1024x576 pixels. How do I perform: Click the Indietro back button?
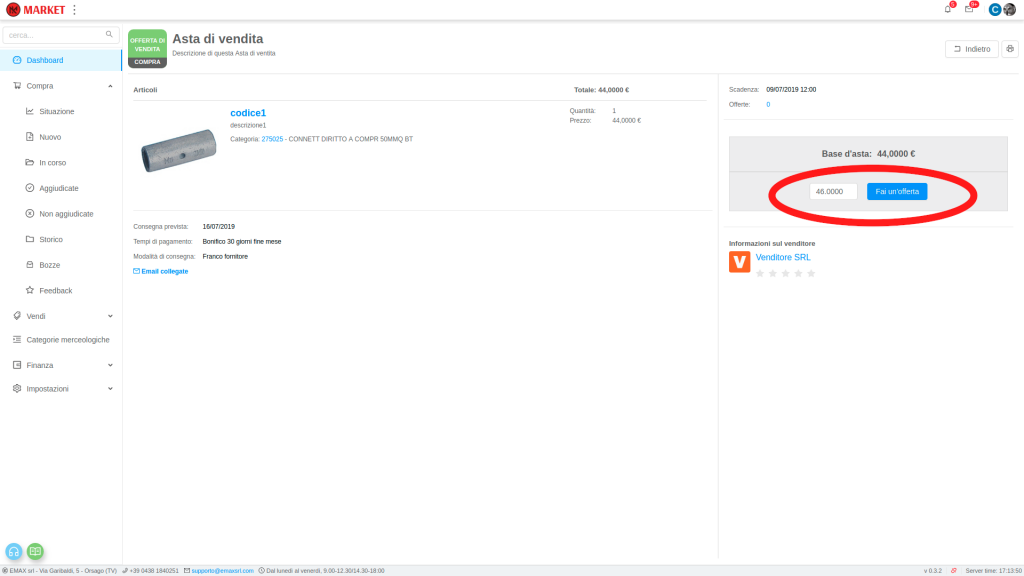pos(971,49)
